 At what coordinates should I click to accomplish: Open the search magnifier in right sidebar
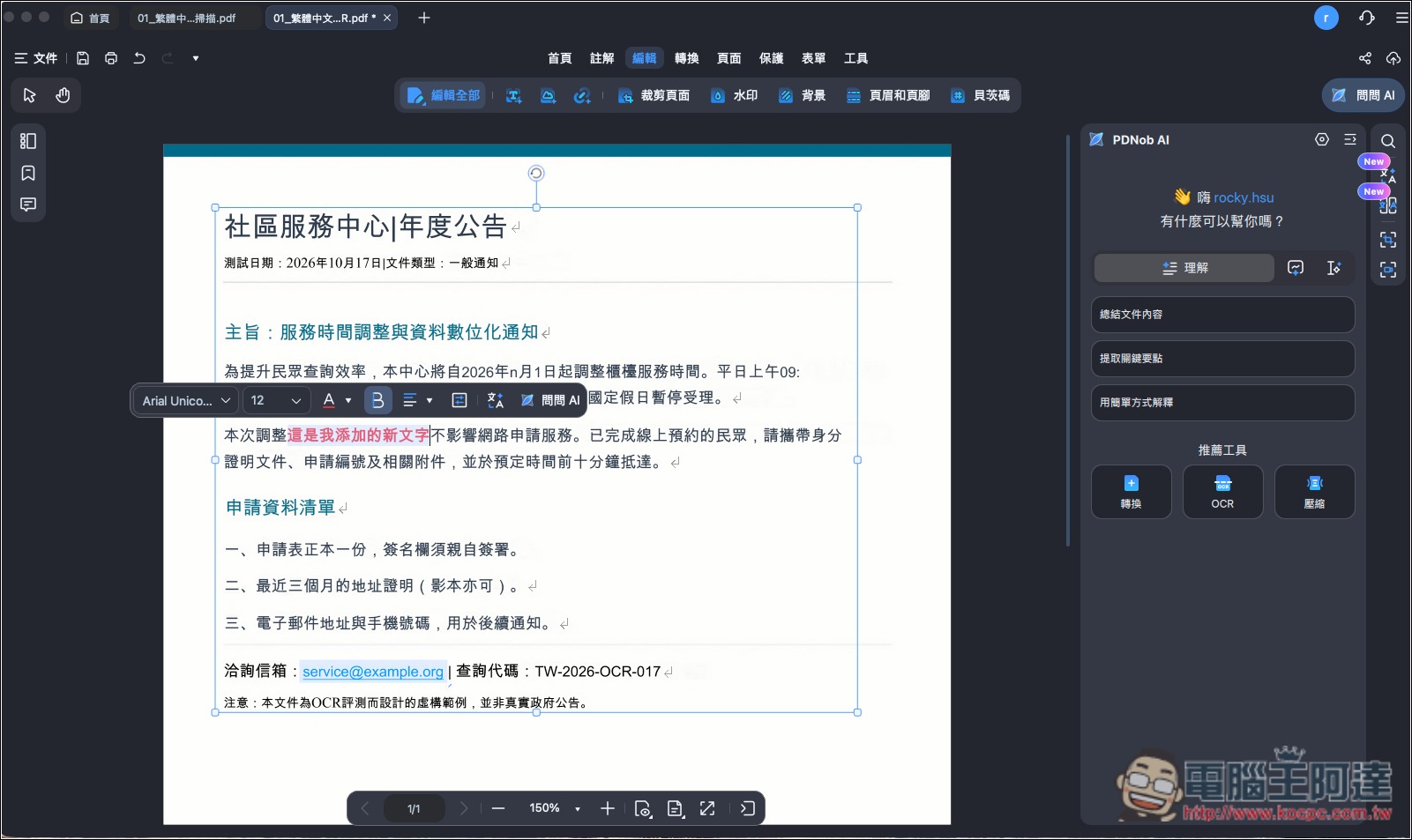1387,141
